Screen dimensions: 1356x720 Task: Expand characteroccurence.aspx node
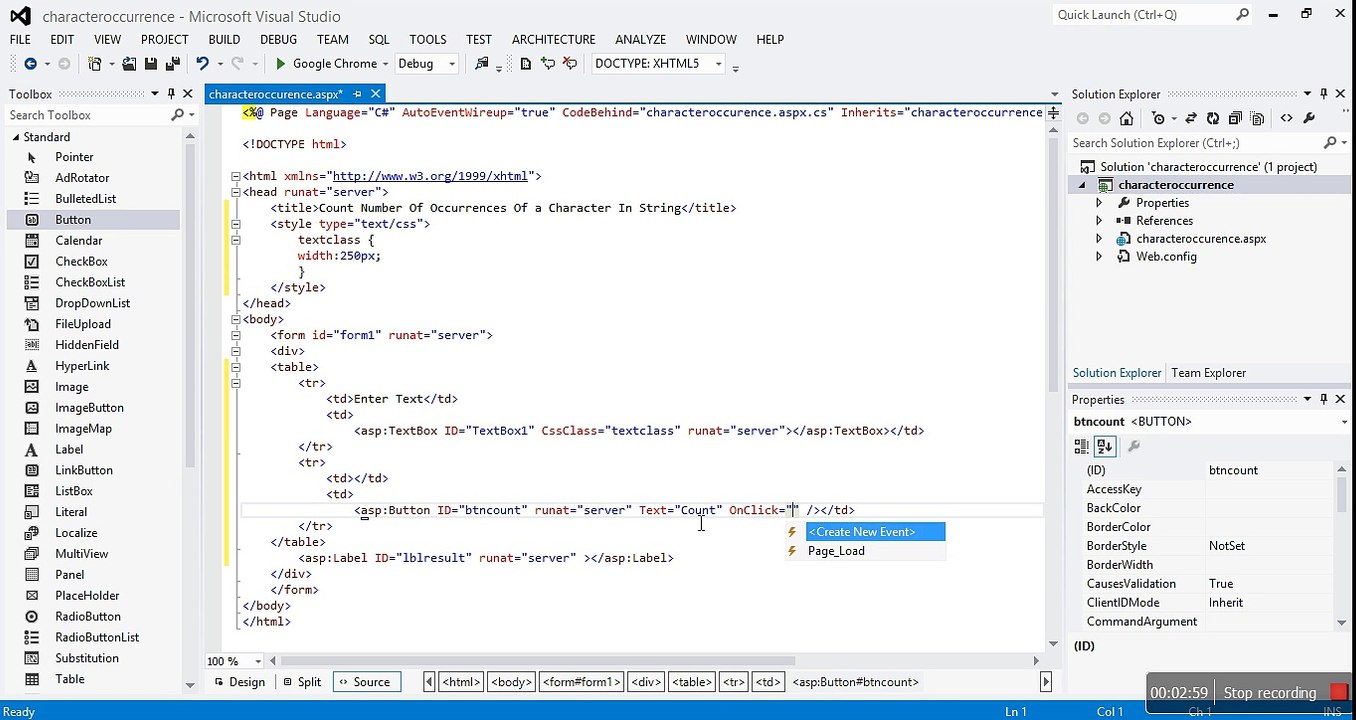(x=1099, y=239)
